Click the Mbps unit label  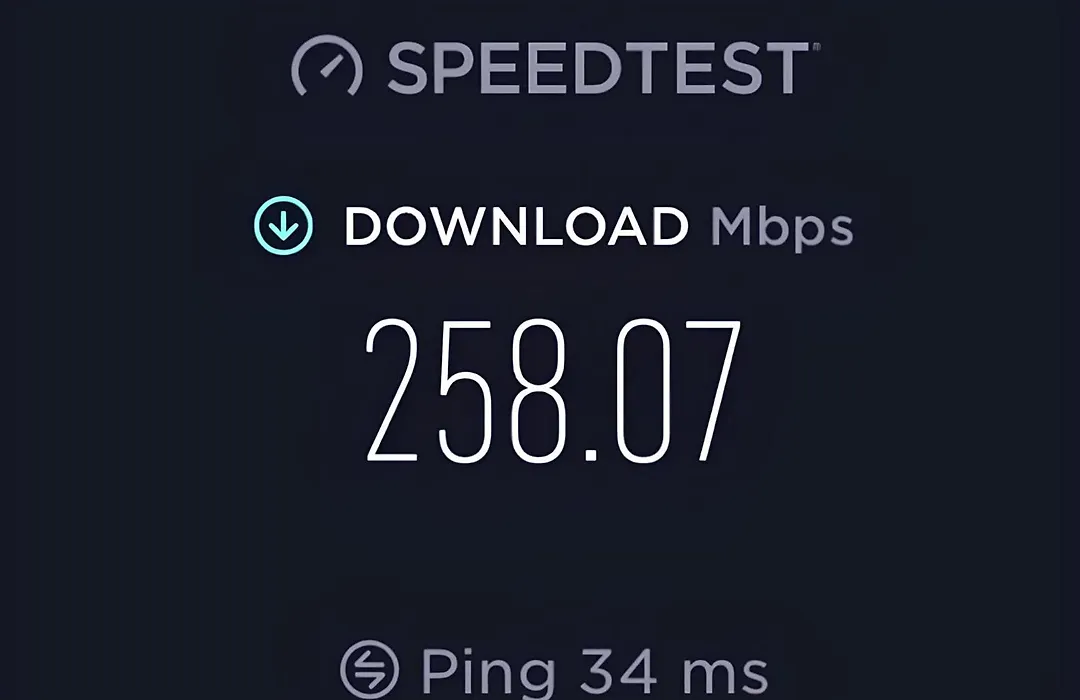[782, 227]
